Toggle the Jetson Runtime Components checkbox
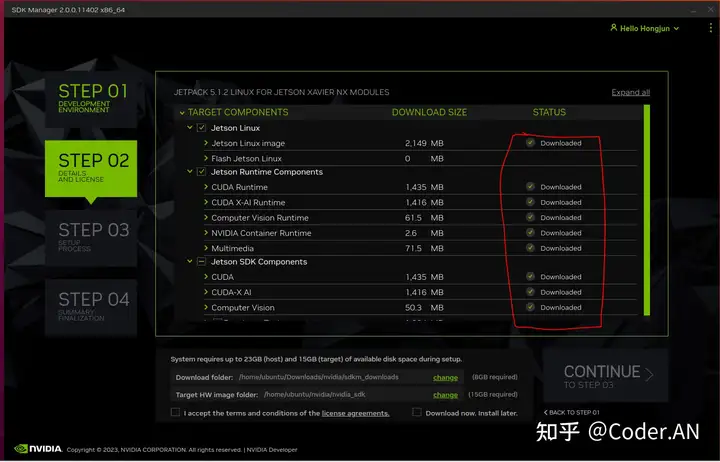Image resolution: width=720 pixels, height=462 pixels. click(x=201, y=172)
